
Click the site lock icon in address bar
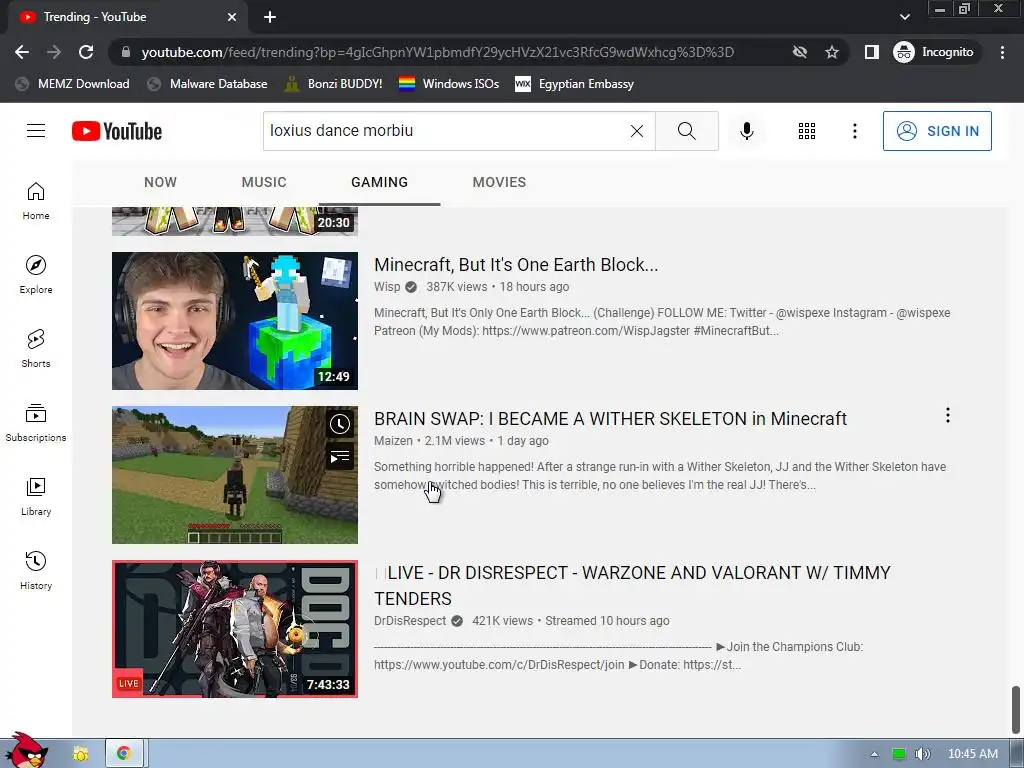pos(126,52)
